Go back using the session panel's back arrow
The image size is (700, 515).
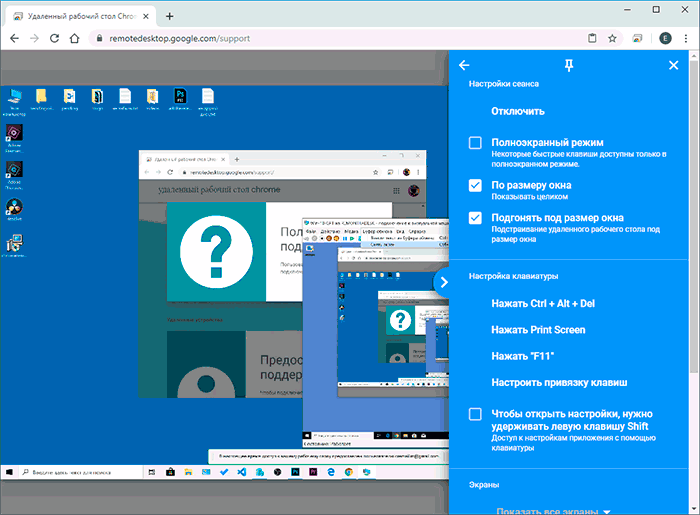pyautogui.click(x=464, y=66)
